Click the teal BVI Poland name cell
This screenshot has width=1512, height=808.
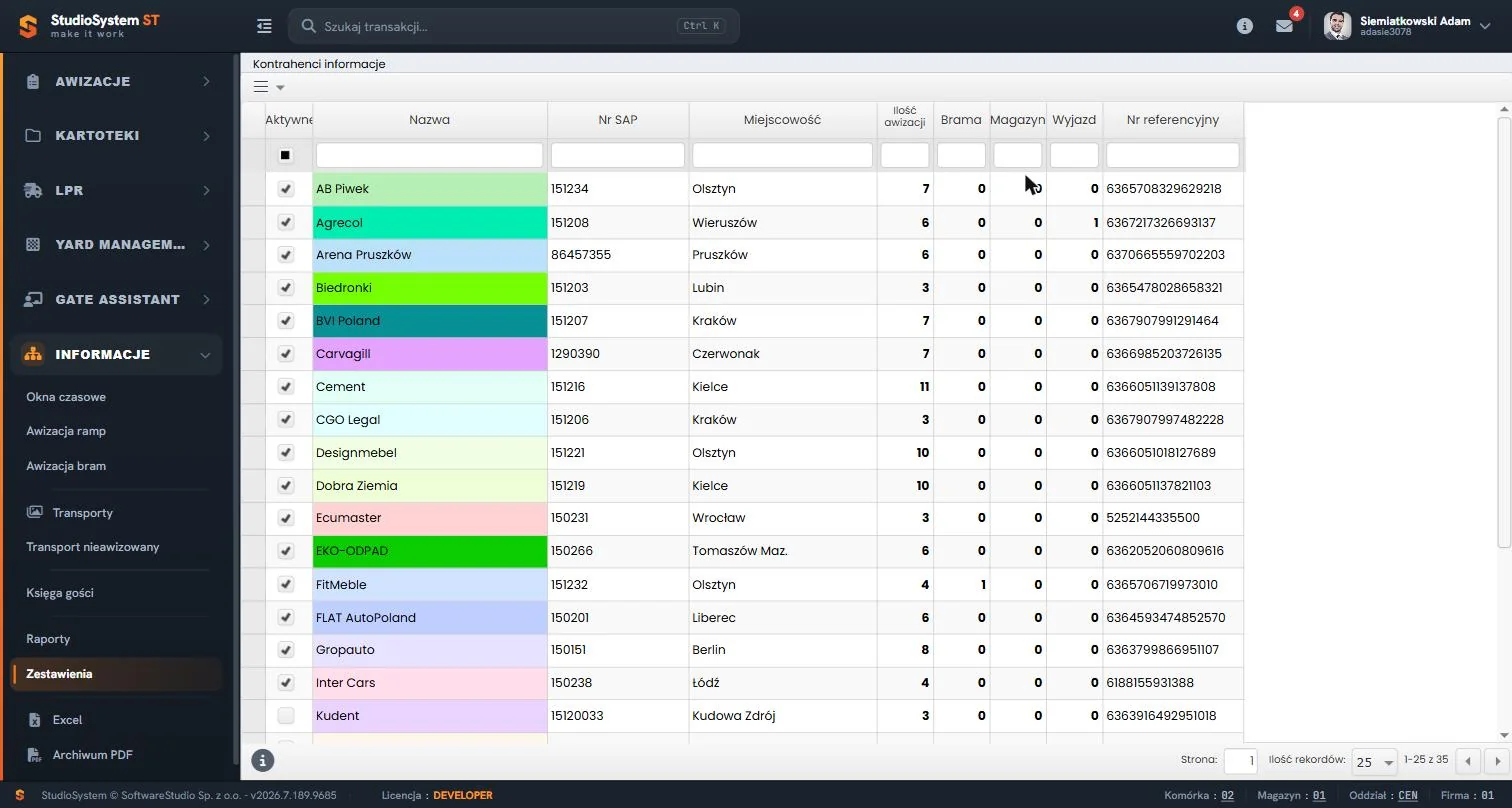click(x=430, y=321)
